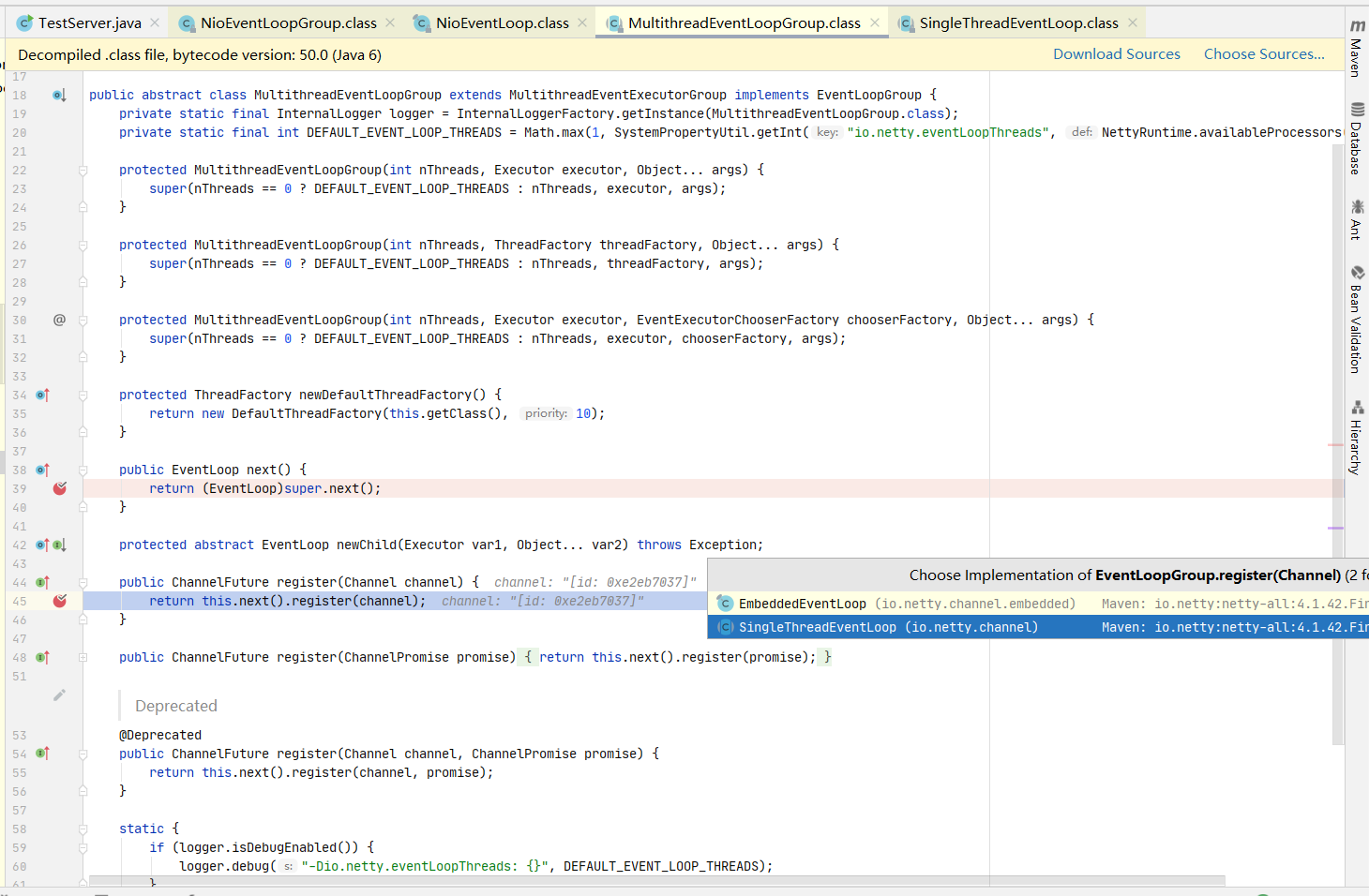1369x896 pixels.
Task: Click implemented gutter icon on line 42
Action: (59, 545)
